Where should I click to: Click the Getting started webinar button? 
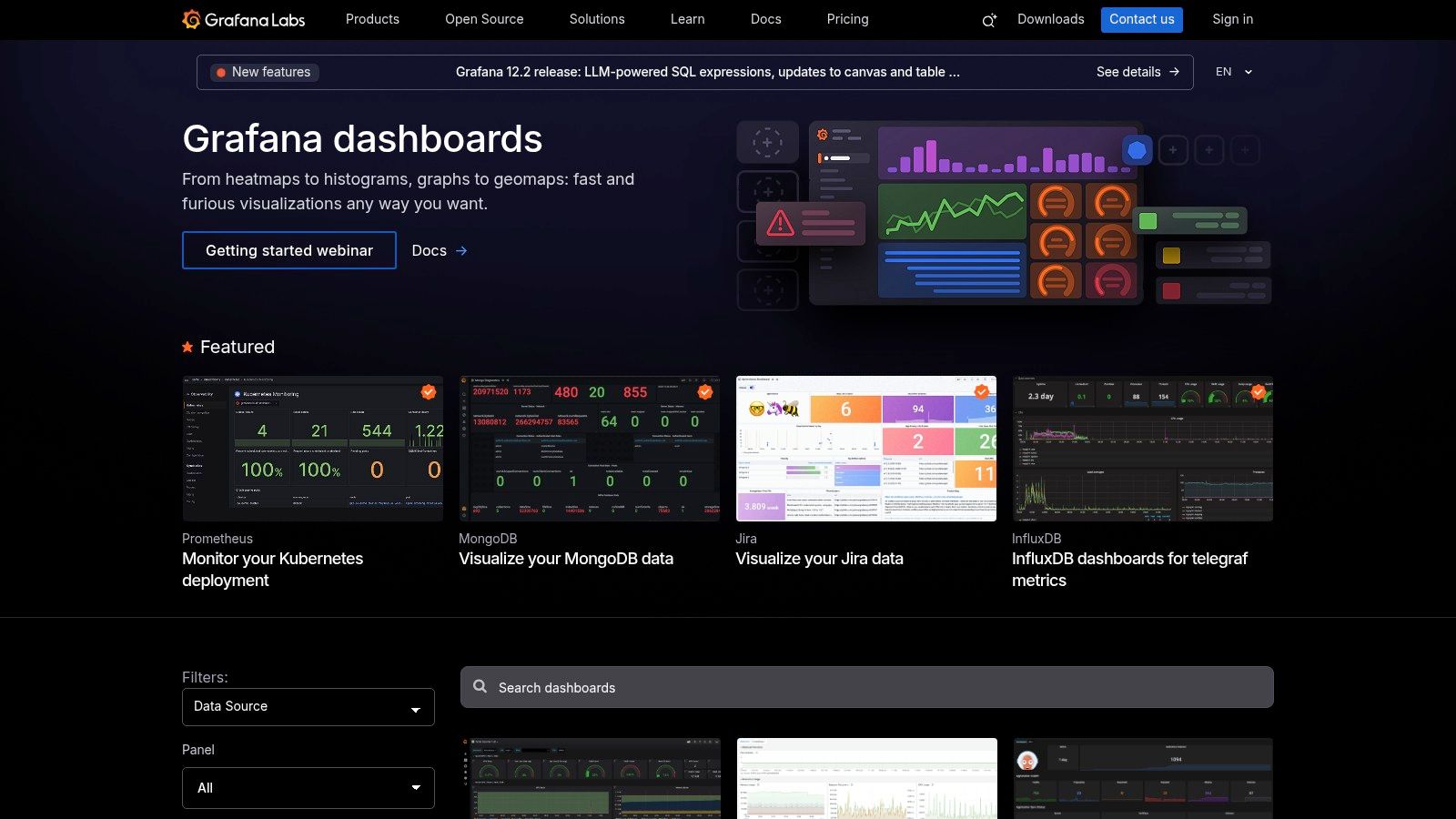(289, 250)
